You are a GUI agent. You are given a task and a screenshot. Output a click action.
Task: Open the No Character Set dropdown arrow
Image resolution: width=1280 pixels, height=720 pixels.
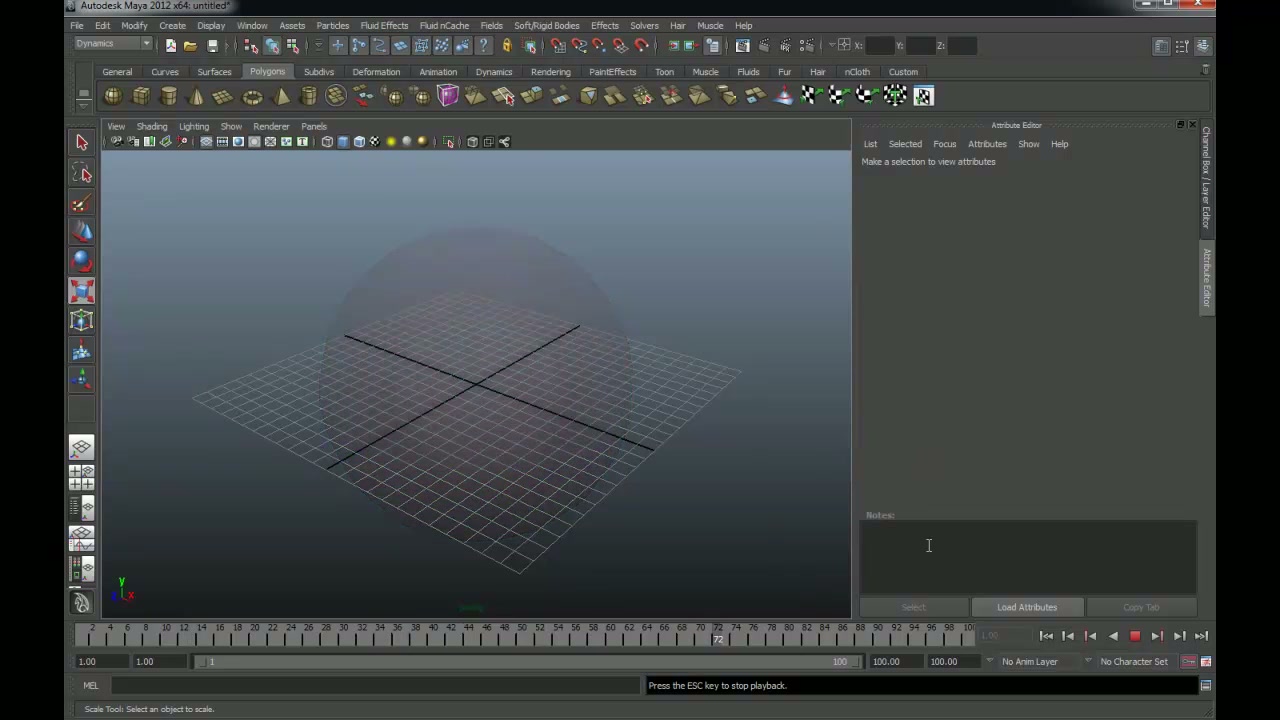[1088, 661]
